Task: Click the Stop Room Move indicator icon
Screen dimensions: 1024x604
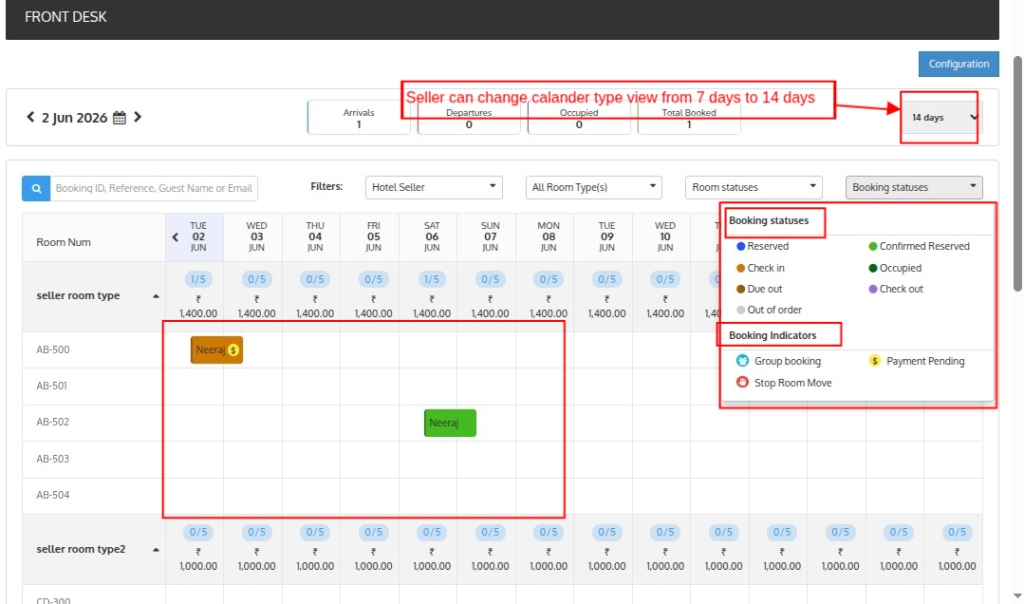Action: pyautogui.click(x=743, y=382)
